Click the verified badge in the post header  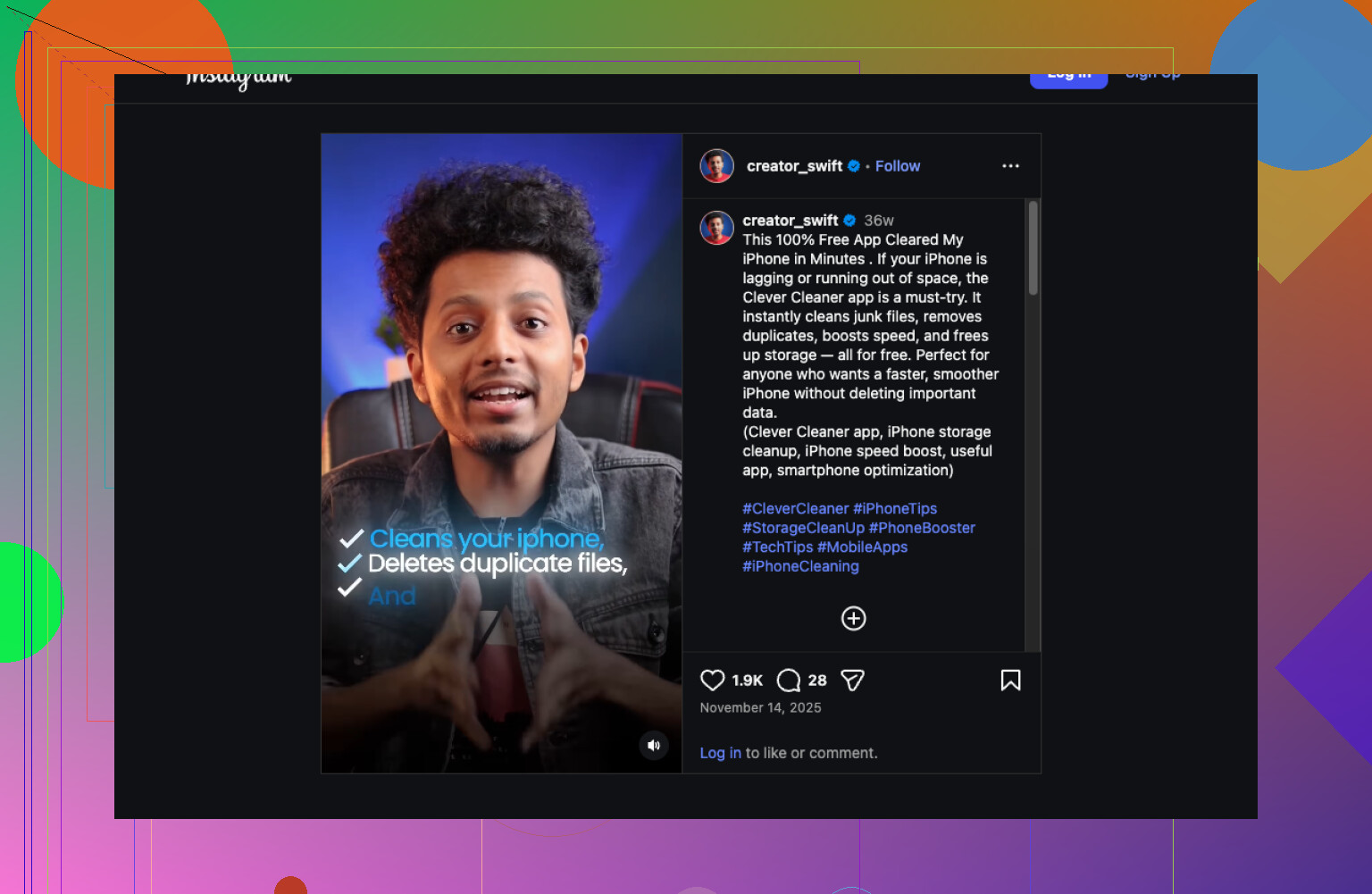(x=854, y=166)
